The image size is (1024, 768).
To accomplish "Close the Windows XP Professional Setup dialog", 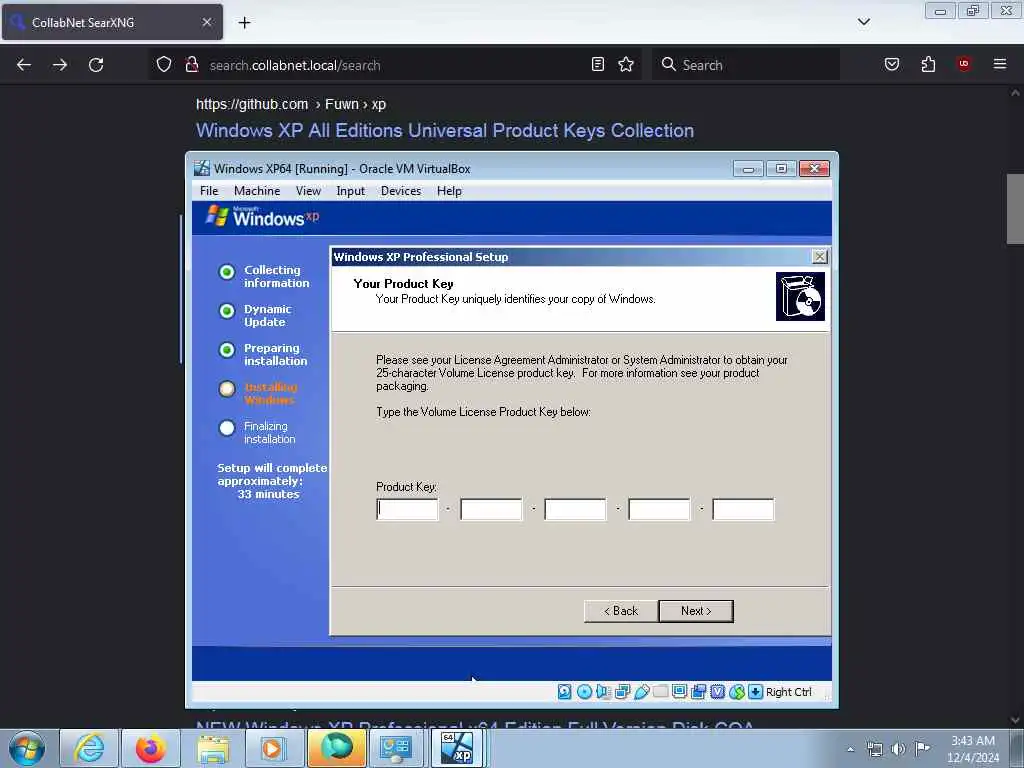I will click(x=820, y=257).
